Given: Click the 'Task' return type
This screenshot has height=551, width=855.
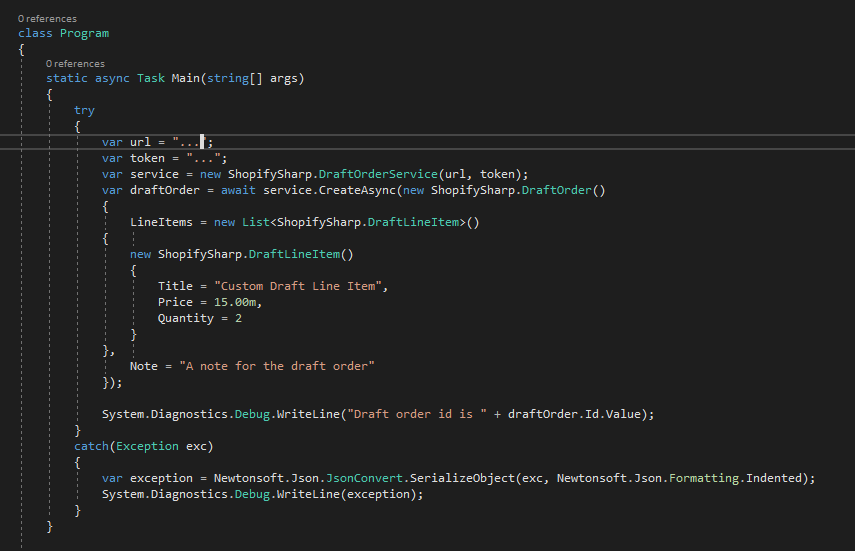Looking at the screenshot, I should pyautogui.click(x=151, y=78).
